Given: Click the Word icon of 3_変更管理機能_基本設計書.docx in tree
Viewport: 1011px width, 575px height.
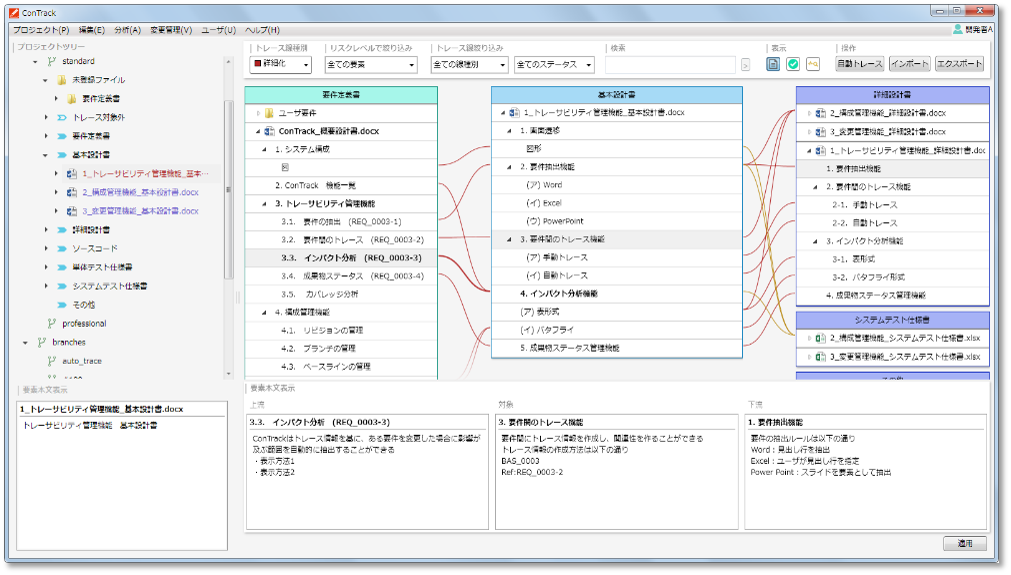Looking at the screenshot, I should click(72, 211).
